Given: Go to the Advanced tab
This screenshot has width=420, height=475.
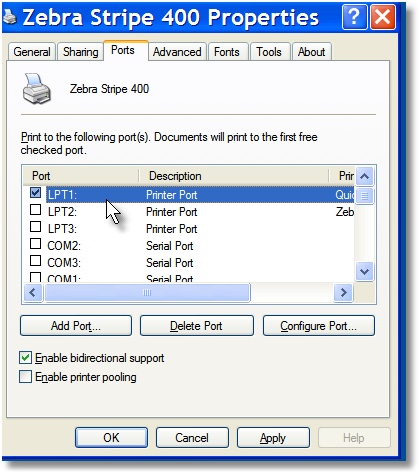Looking at the screenshot, I should click(177, 52).
